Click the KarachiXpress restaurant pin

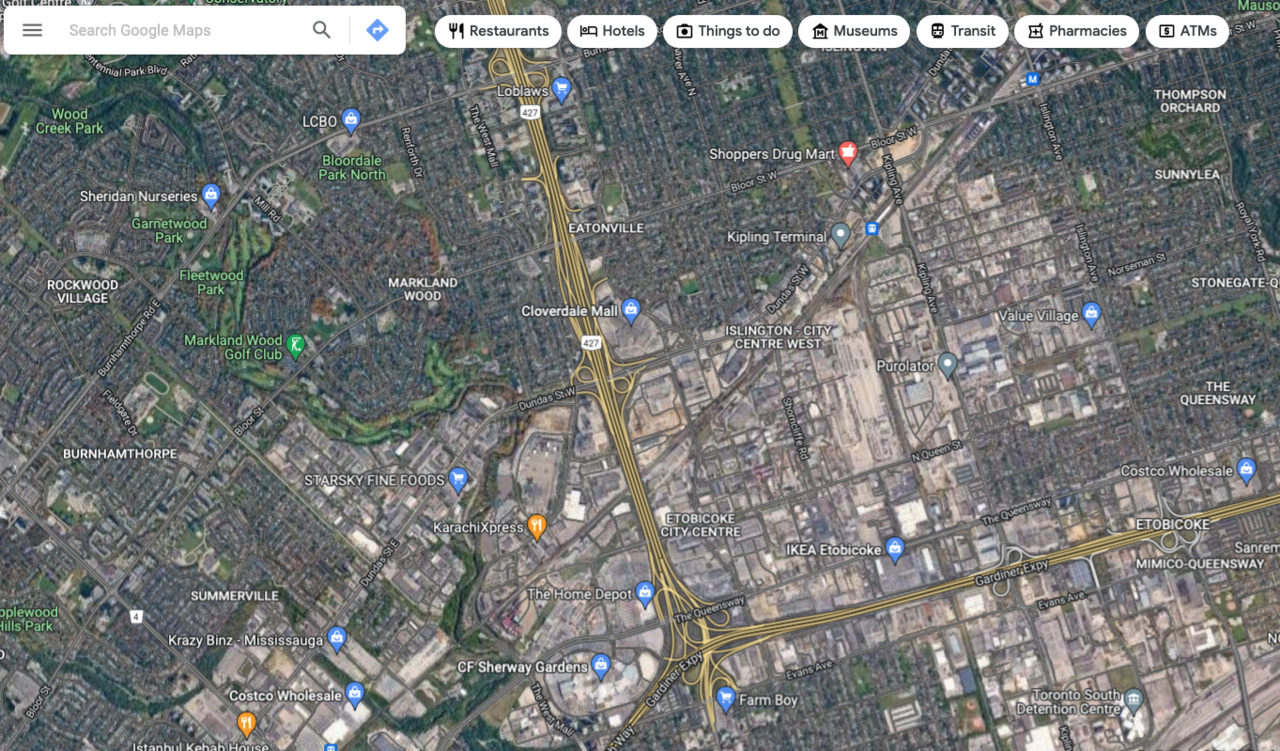click(x=537, y=526)
